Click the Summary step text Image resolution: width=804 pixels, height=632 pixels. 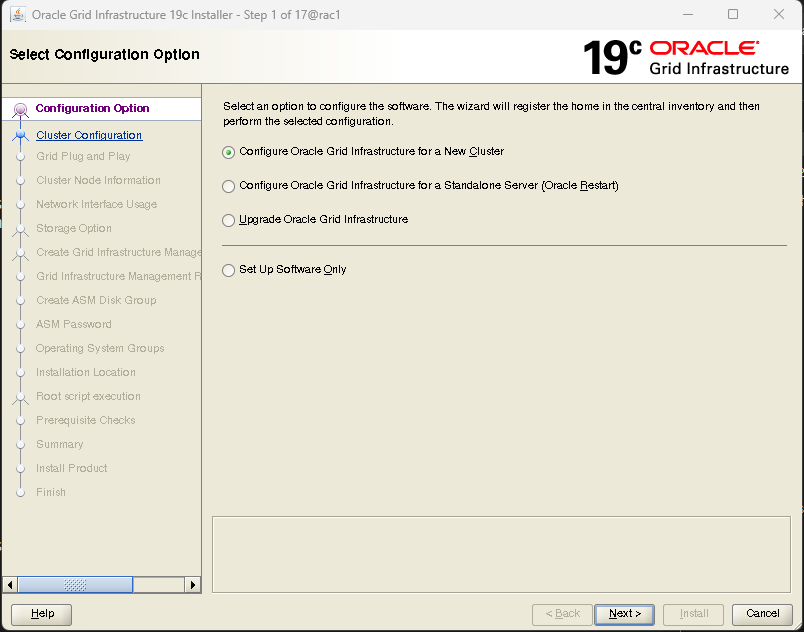click(x=59, y=444)
